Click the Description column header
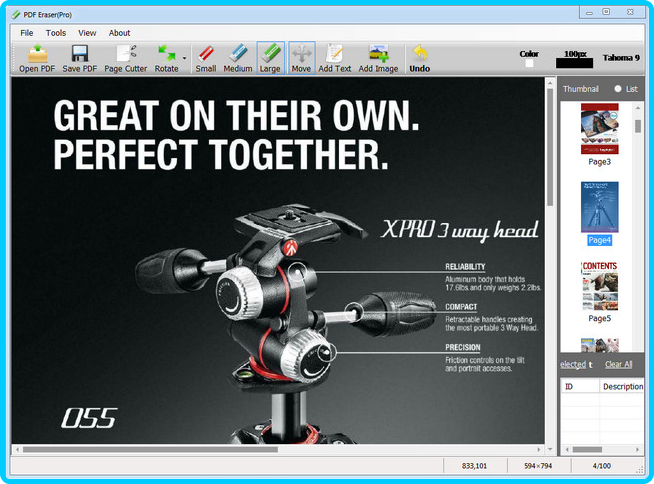The image size is (654, 484). click(x=622, y=386)
